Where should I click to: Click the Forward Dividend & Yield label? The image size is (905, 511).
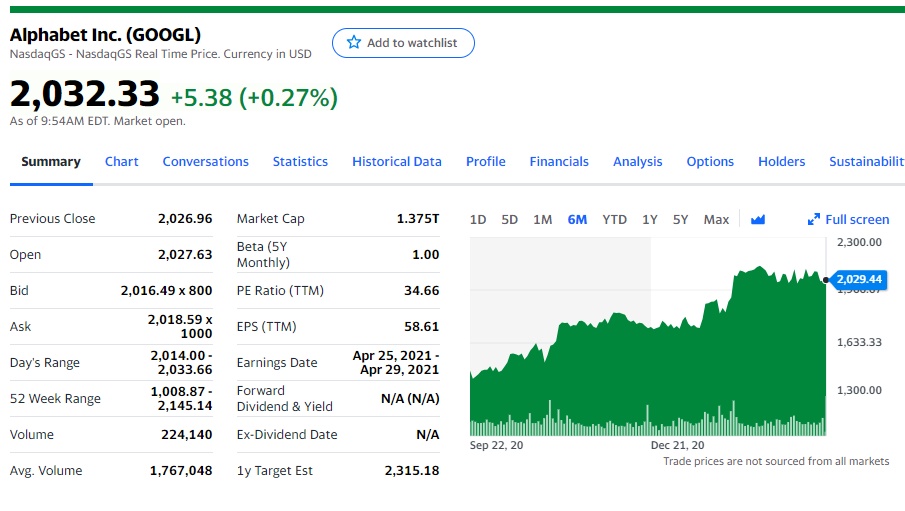tap(285, 398)
